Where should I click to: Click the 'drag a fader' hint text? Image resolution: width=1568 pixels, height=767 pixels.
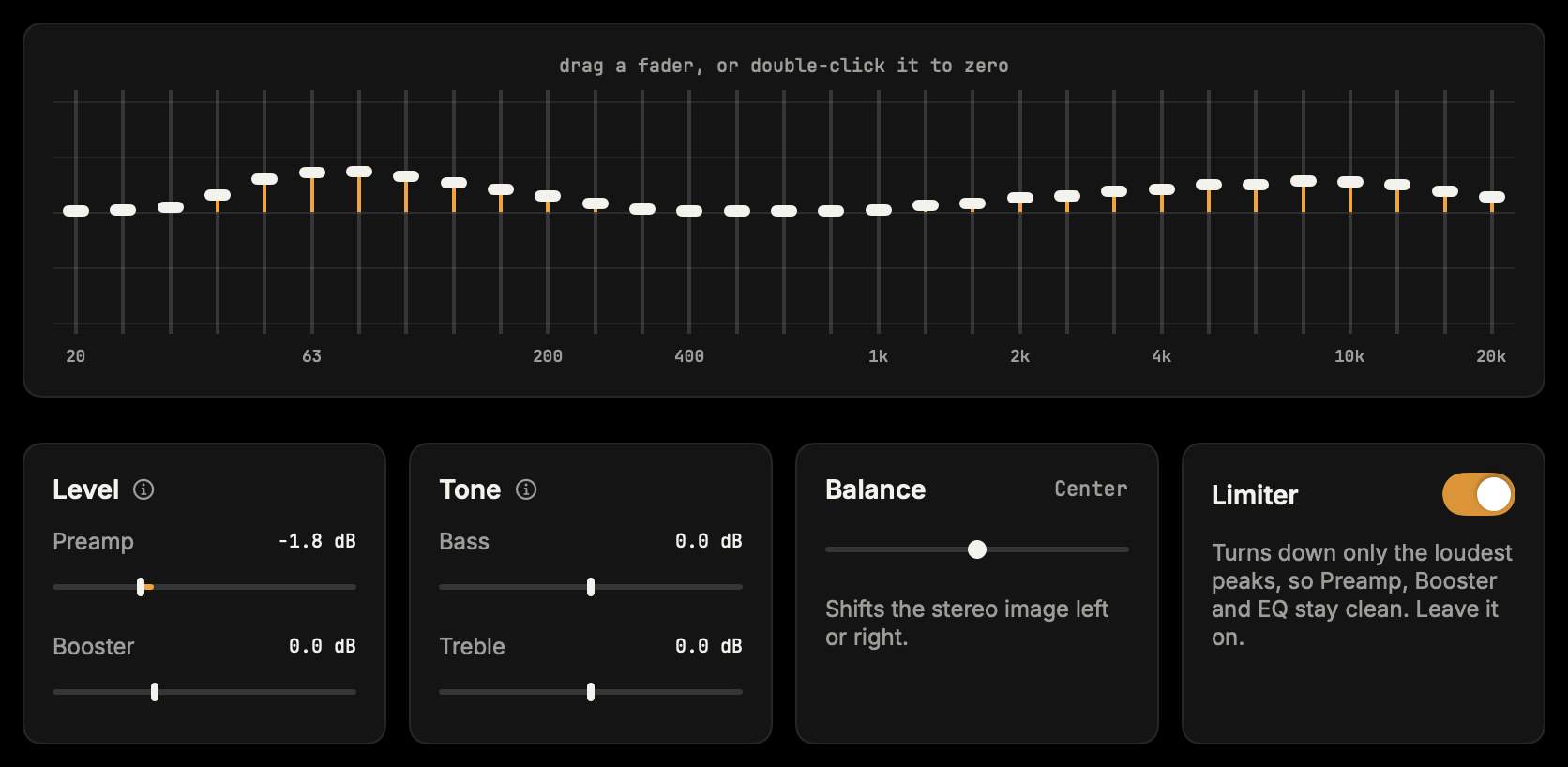(784, 66)
